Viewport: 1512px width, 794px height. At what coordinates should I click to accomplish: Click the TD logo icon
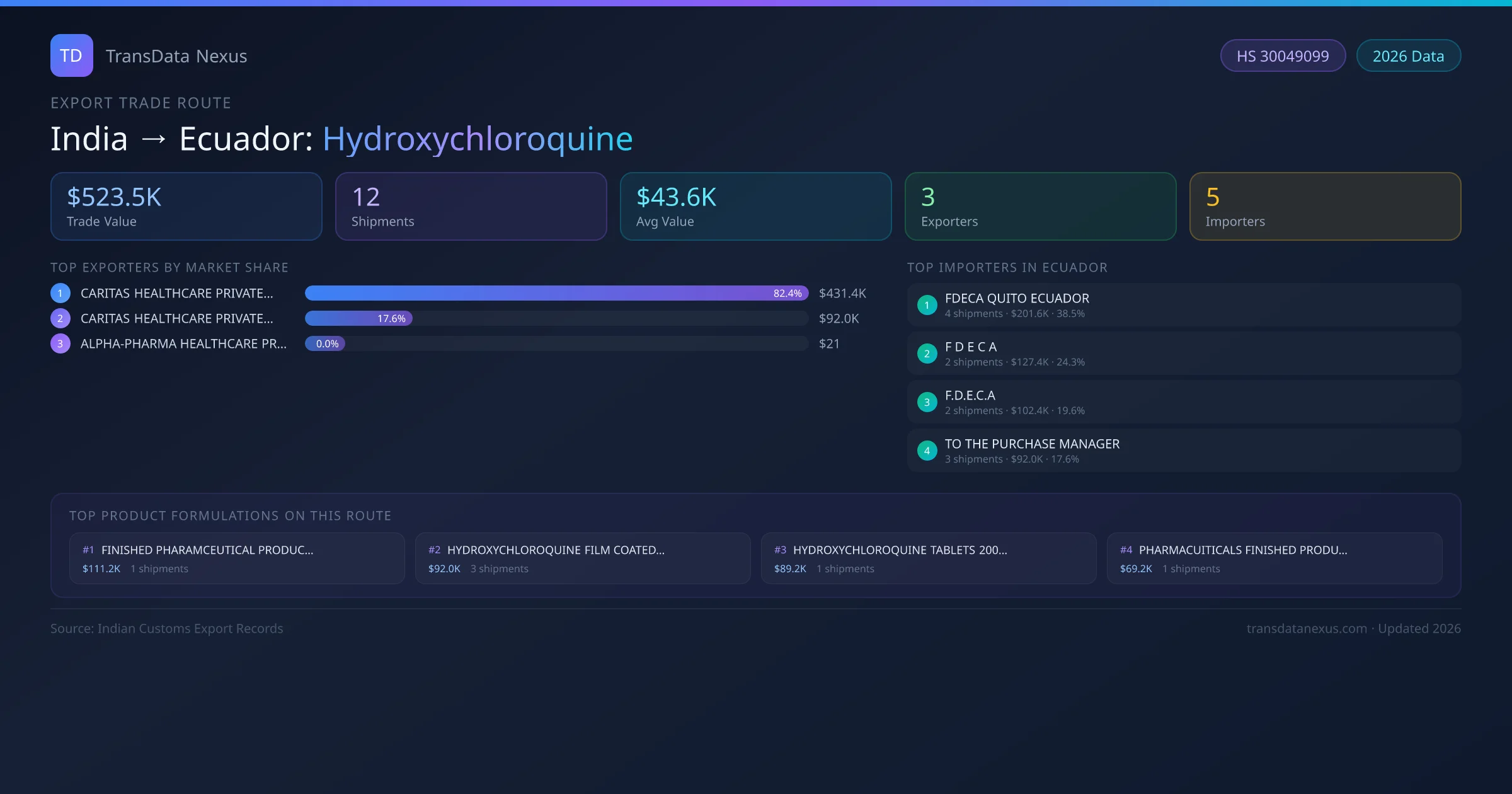[x=71, y=55]
